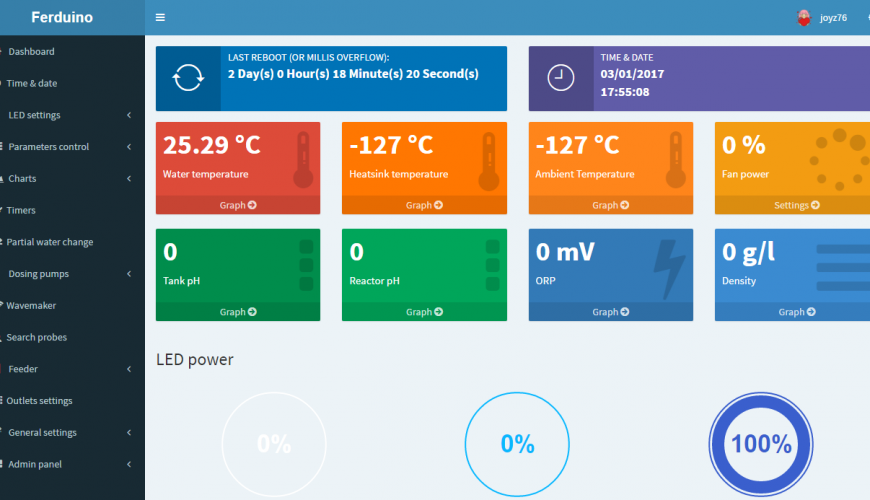
Task: Click the joyz76 user avatar
Action: point(803,17)
